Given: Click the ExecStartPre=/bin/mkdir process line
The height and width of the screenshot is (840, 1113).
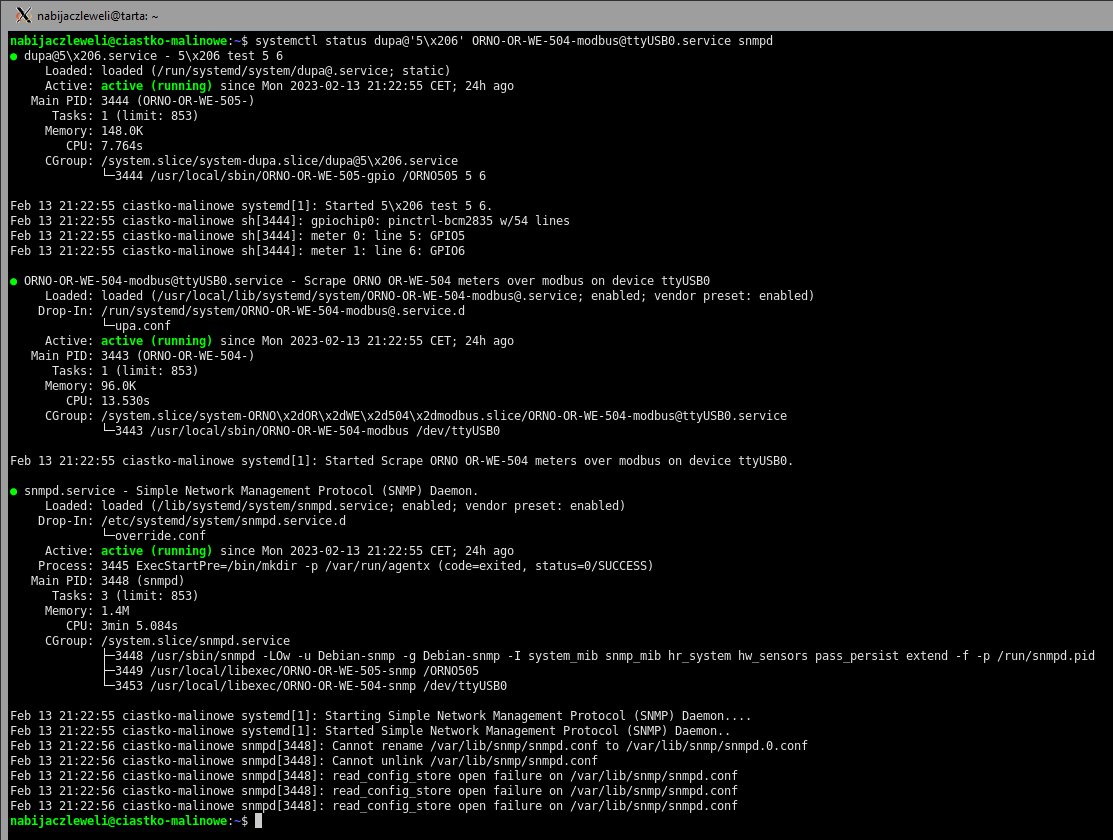Looking at the screenshot, I should click(376, 566).
